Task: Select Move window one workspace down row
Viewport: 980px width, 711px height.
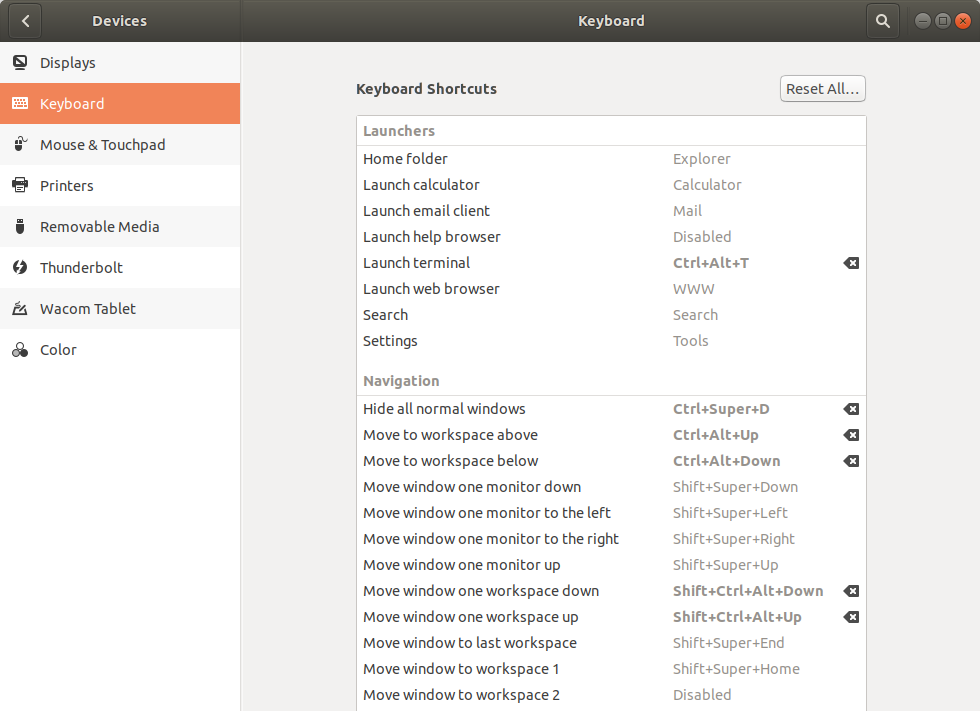Action: (611, 591)
